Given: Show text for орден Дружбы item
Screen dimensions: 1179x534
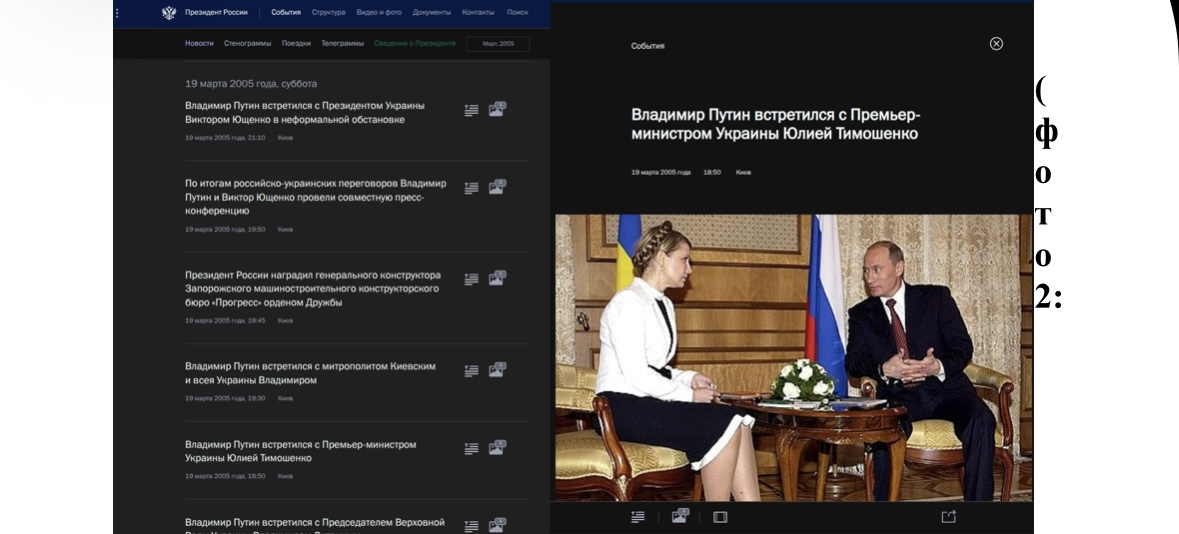Looking at the screenshot, I should tap(471, 279).
